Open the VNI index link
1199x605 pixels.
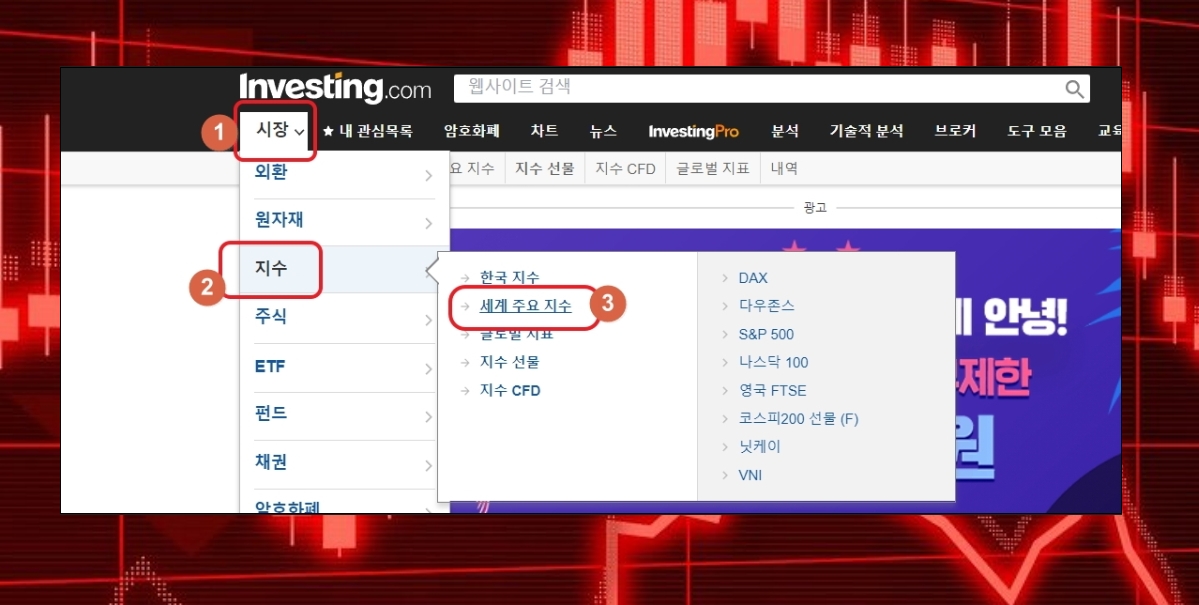tap(750, 475)
